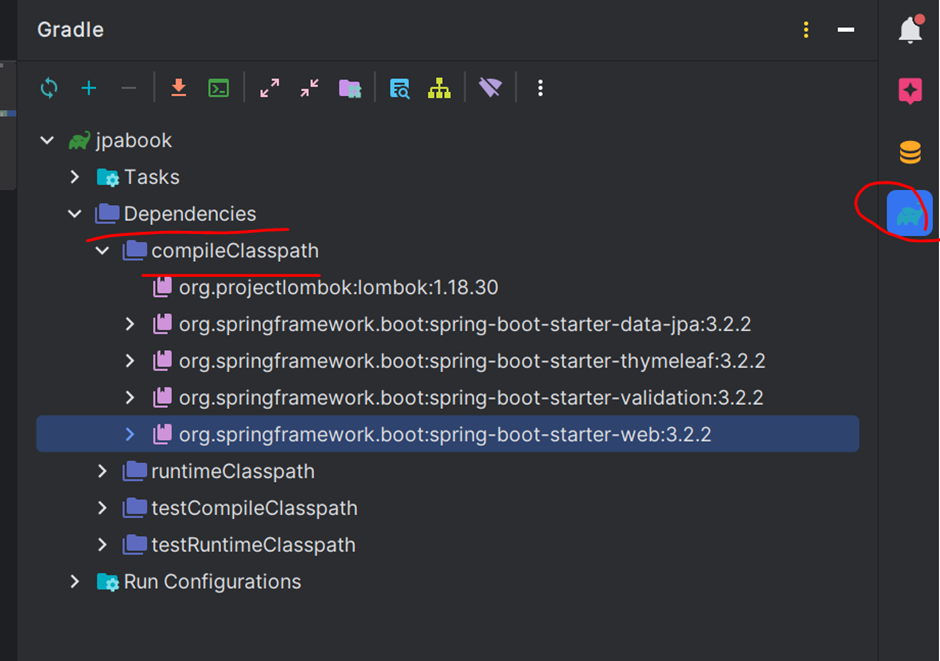Expand all tree nodes icon
Image resolution: width=940 pixels, height=661 pixels.
270,88
